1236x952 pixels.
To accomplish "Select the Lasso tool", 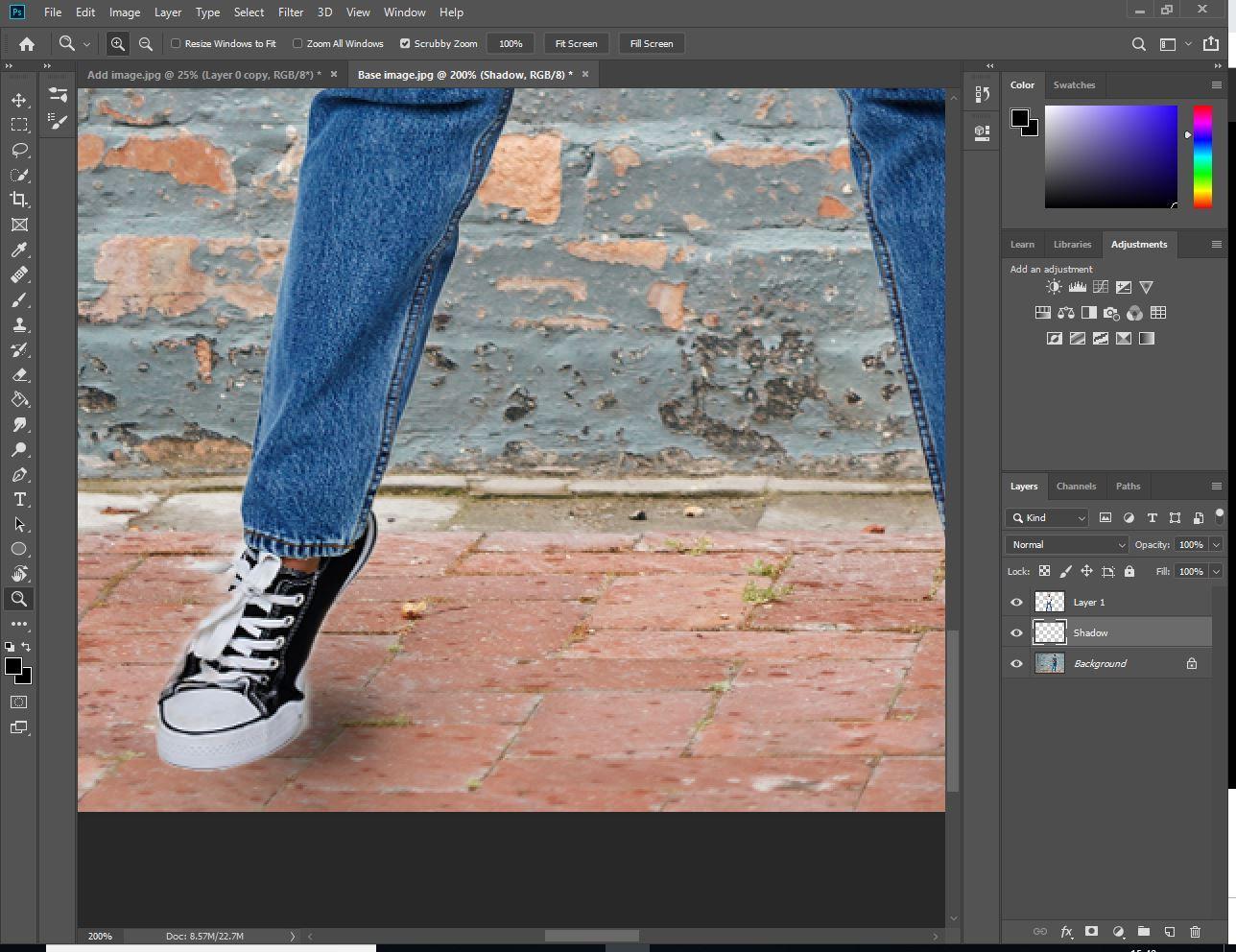I will [x=19, y=150].
